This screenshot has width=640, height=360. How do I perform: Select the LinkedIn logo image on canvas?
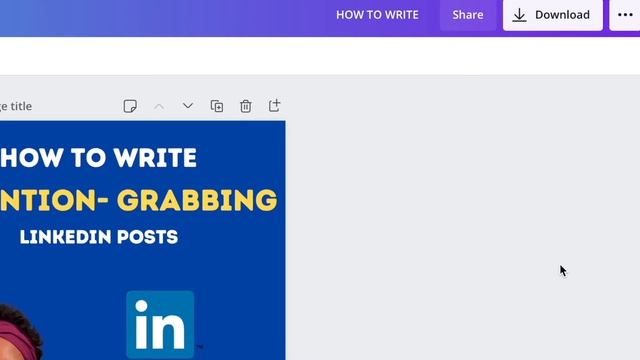(x=160, y=325)
